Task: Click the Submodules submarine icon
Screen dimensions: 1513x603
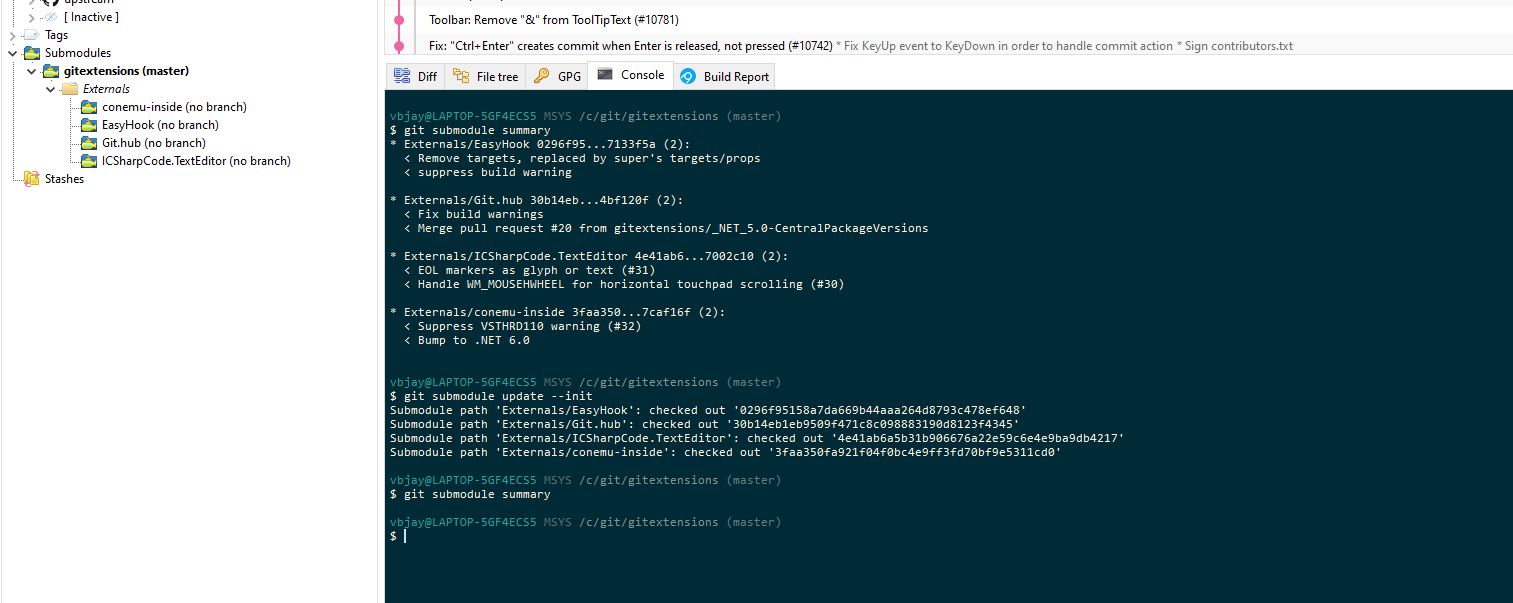Action: (31, 52)
